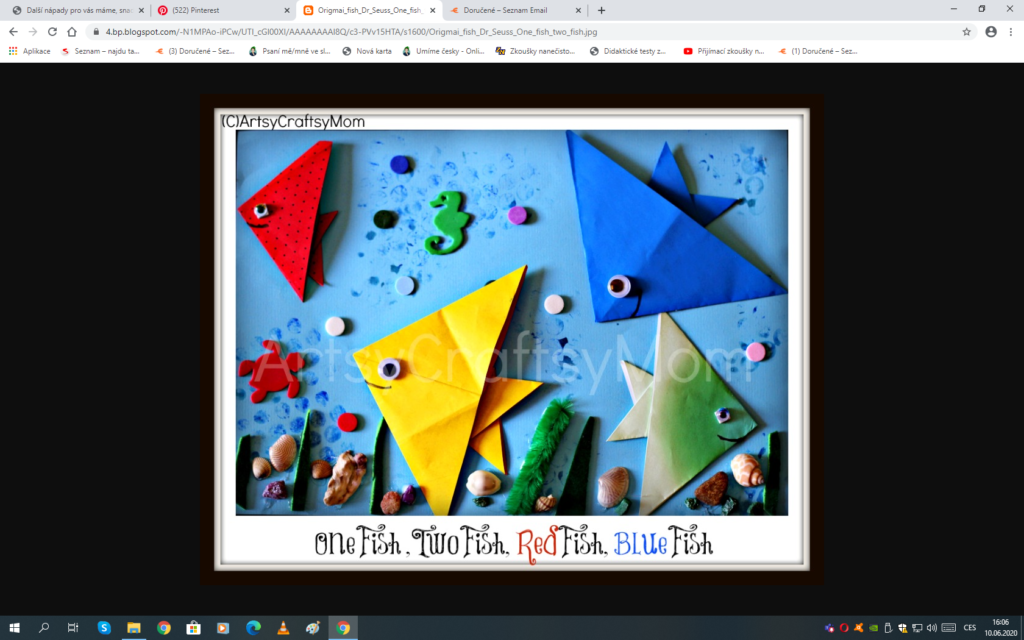Image resolution: width=1024 pixels, height=640 pixels.
Task: Launch Skype from the taskbar
Action: point(104,628)
